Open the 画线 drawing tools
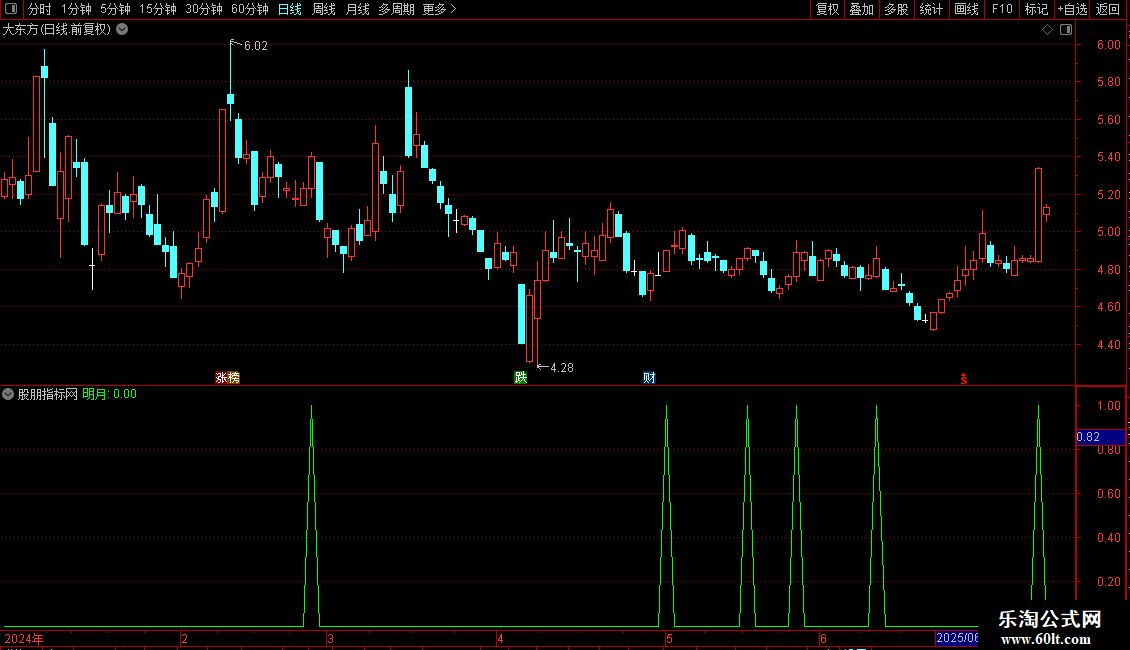This screenshot has height=650, width=1130. (x=966, y=9)
